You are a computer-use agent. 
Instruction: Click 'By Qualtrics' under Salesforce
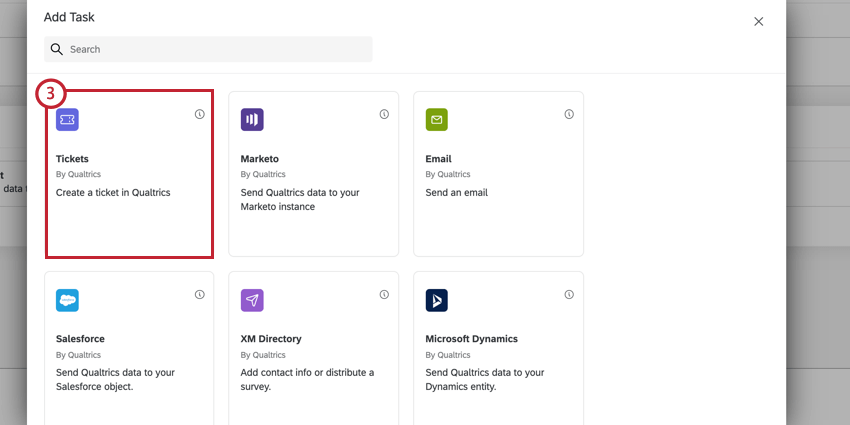[x=79, y=355]
